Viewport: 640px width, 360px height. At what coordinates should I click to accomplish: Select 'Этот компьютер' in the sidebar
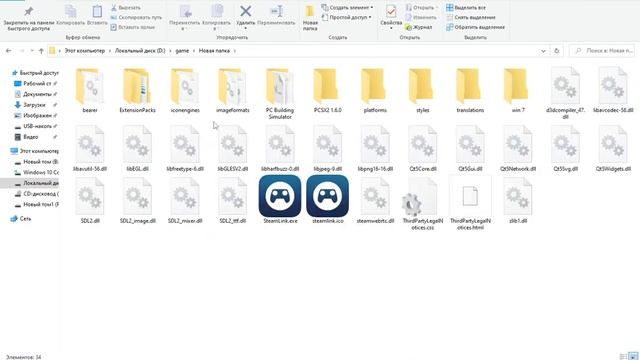coord(34,151)
